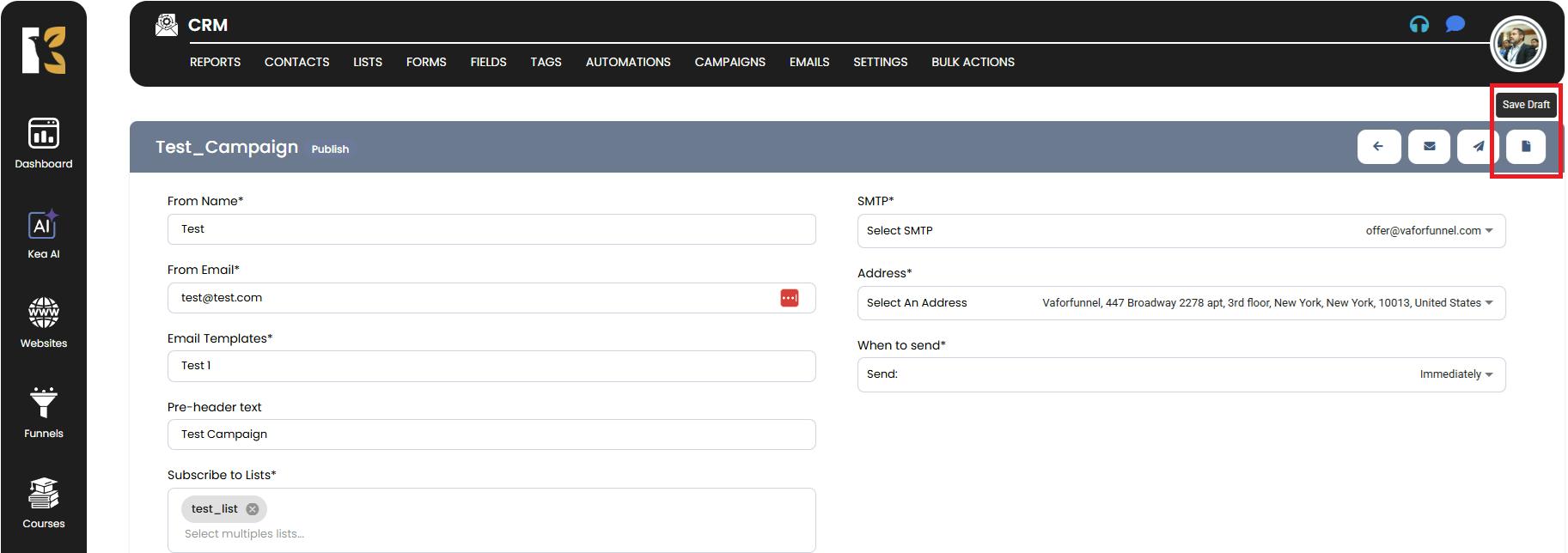This screenshot has height=553, width=1568.
Task: Go to the CAMPAIGNS menu
Action: point(729,62)
